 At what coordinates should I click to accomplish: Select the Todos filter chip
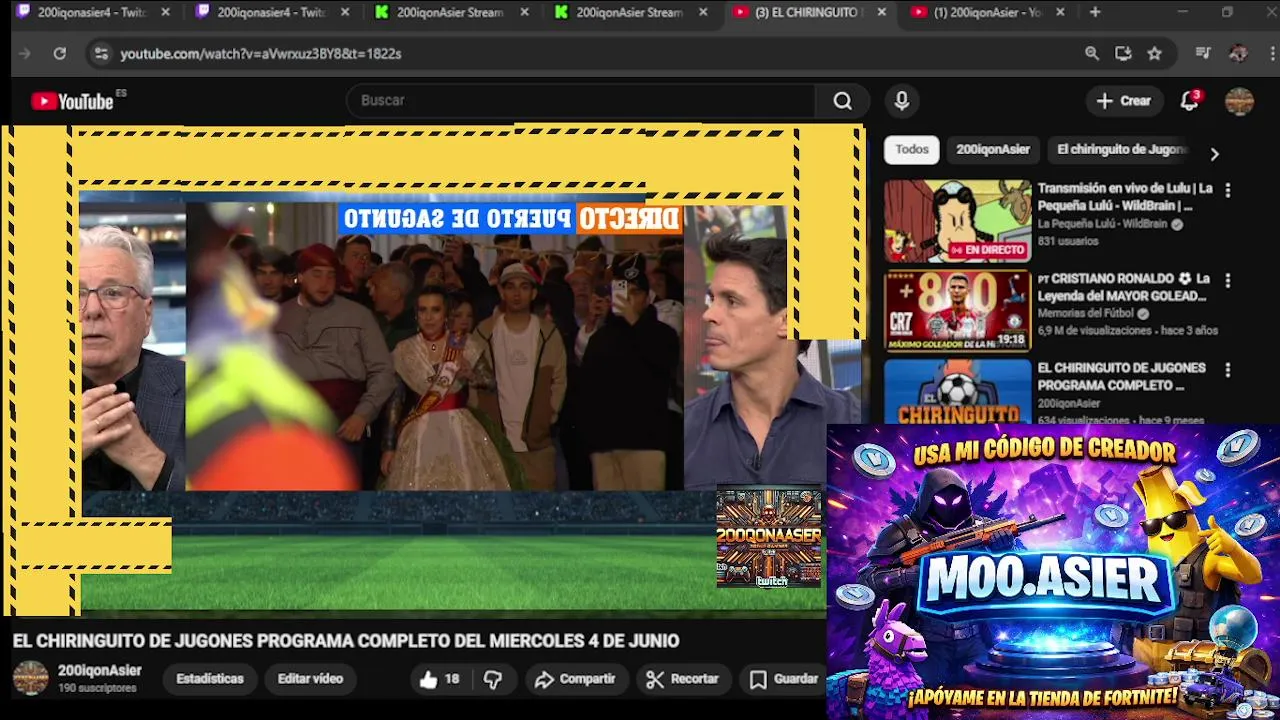[x=912, y=149]
